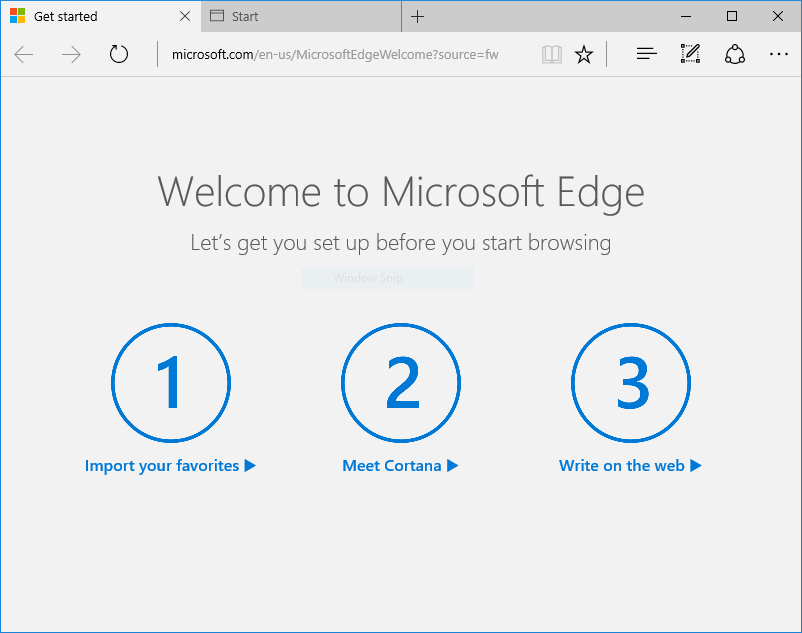
Task: Add page to favorites star
Action: coord(584,54)
